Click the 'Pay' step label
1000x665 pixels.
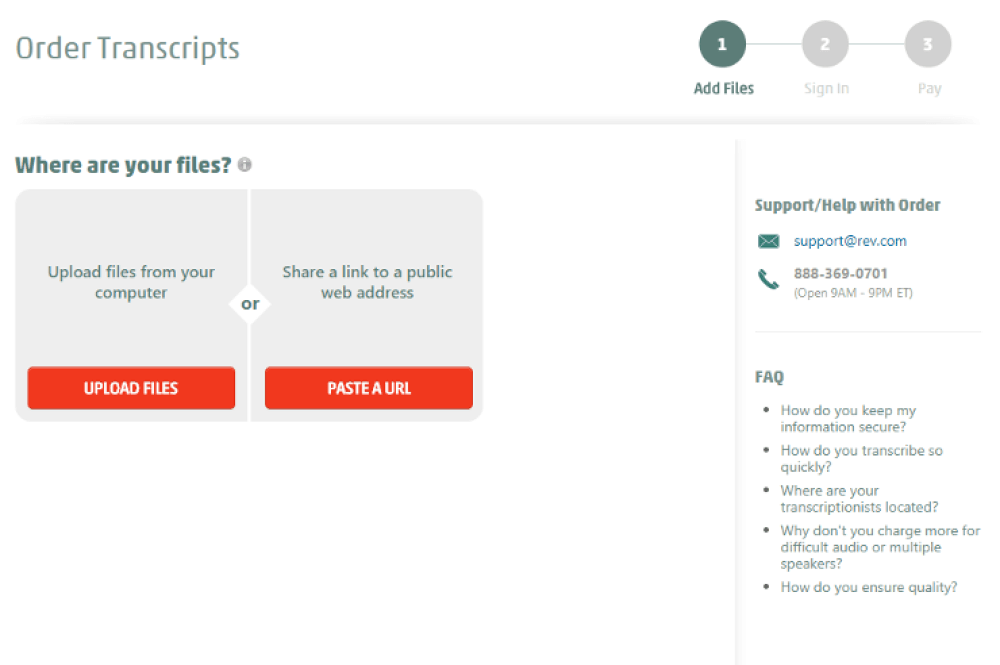pos(929,88)
